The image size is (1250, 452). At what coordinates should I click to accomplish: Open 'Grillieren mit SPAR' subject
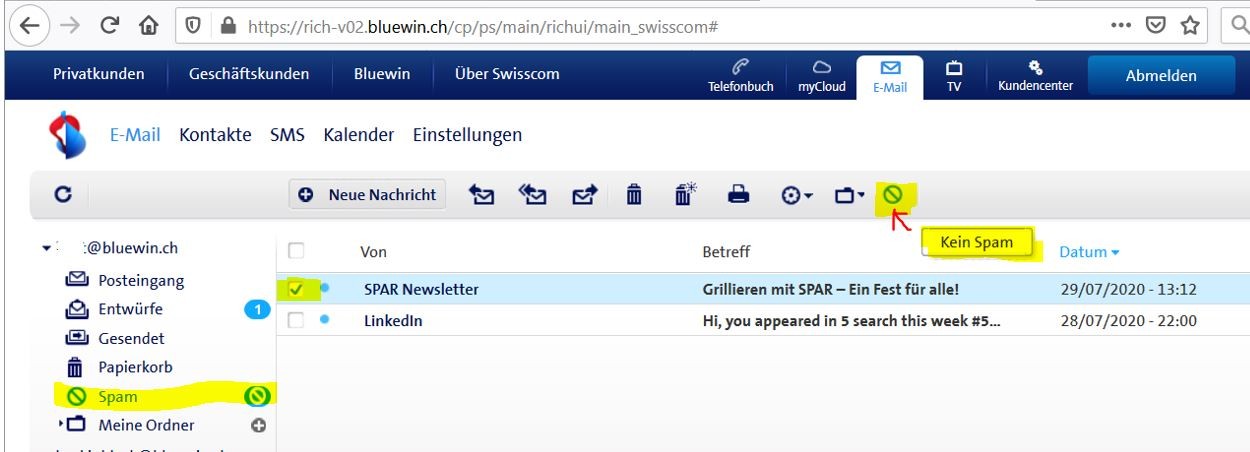coord(831,290)
